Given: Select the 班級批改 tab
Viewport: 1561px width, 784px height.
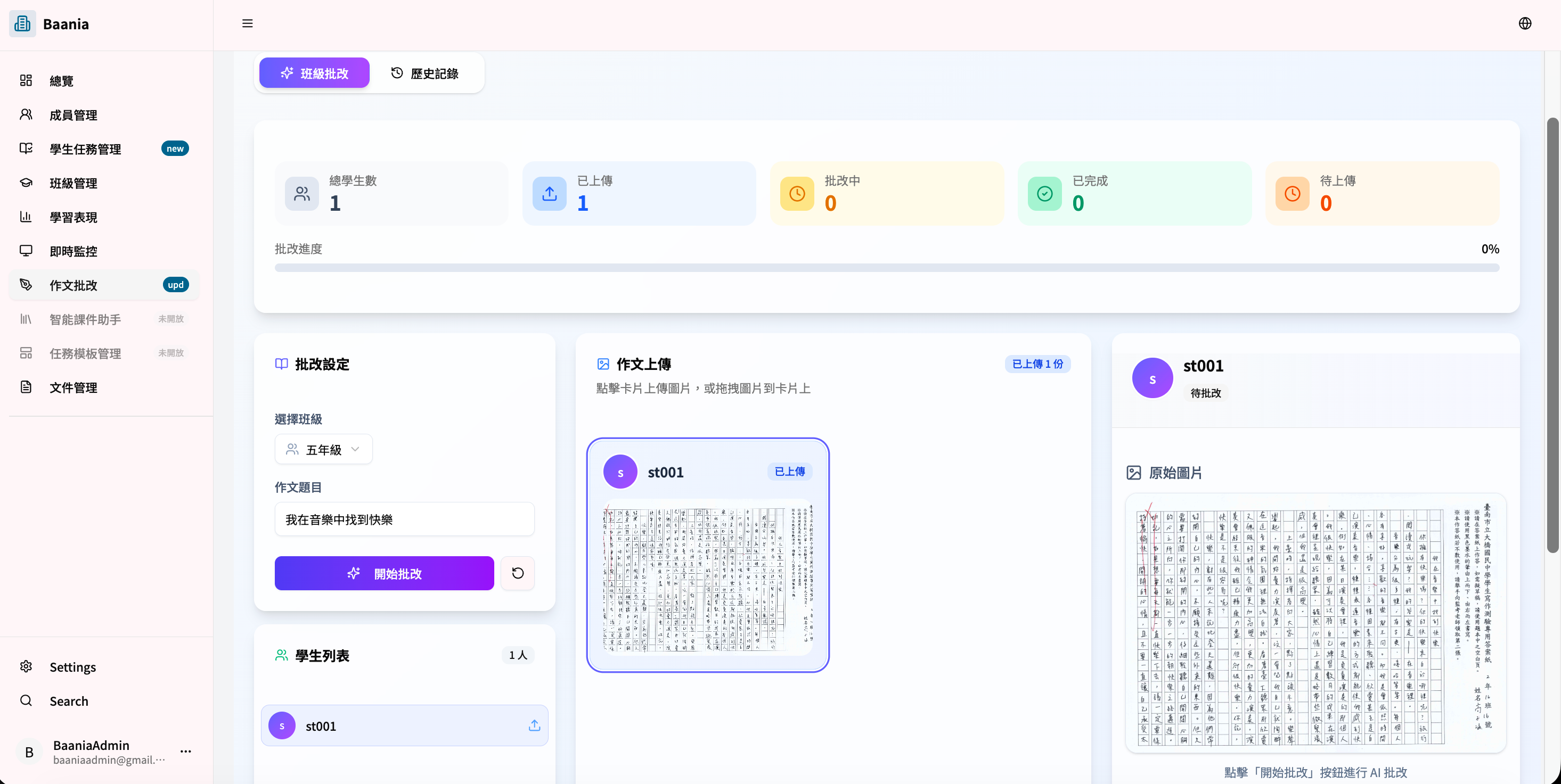Looking at the screenshot, I should [313, 72].
